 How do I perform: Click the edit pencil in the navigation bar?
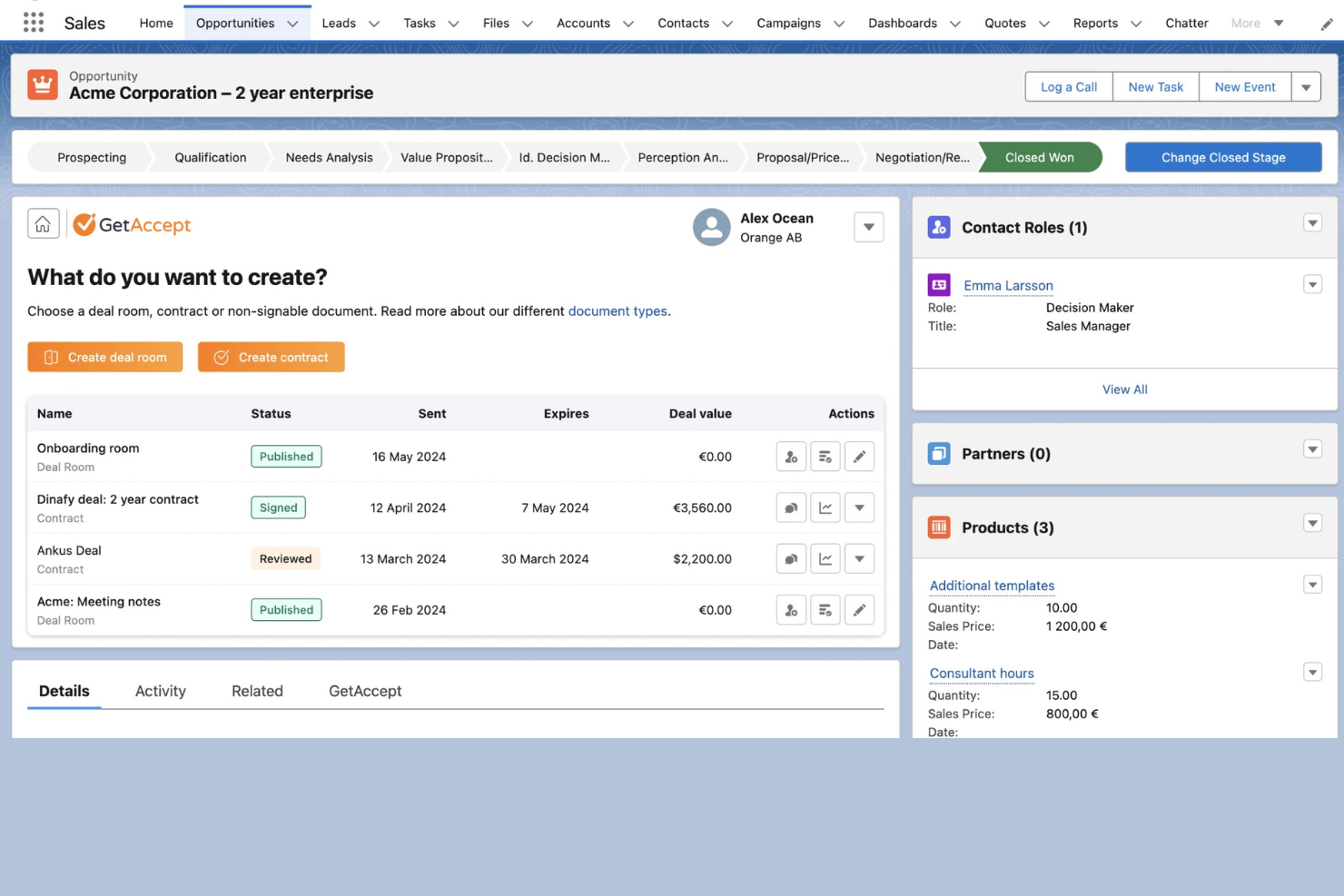(x=1326, y=23)
